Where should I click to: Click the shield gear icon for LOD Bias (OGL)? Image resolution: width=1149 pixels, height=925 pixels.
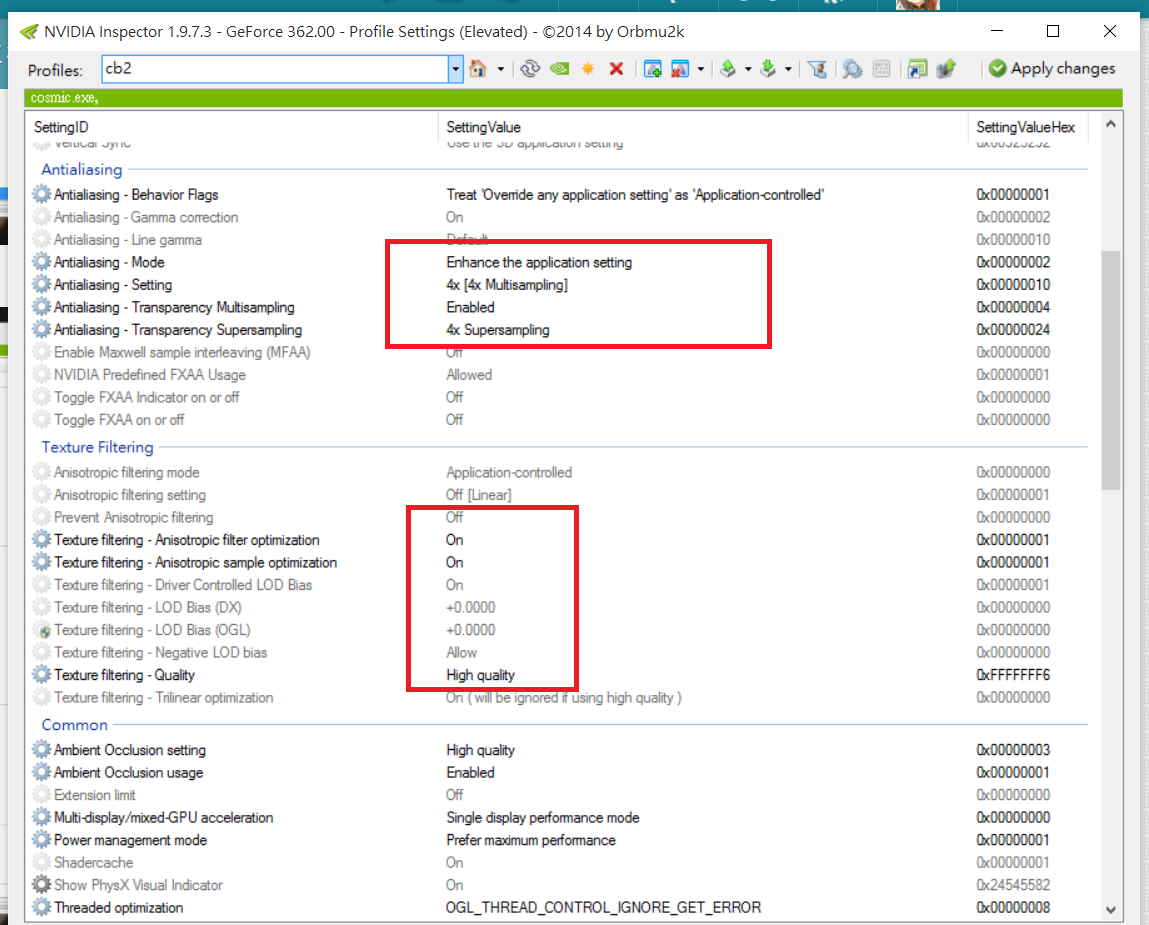tap(42, 630)
